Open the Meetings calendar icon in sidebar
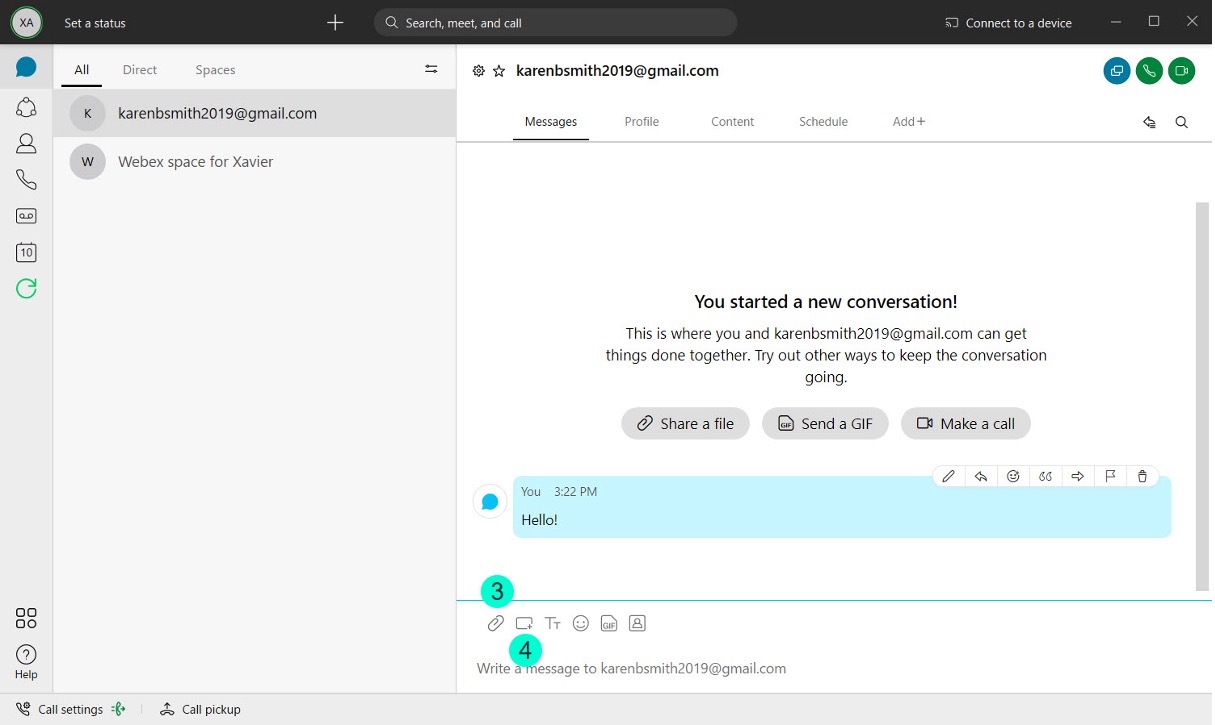1215x725 pixels. pyautogui.click(x=26, y=252)
